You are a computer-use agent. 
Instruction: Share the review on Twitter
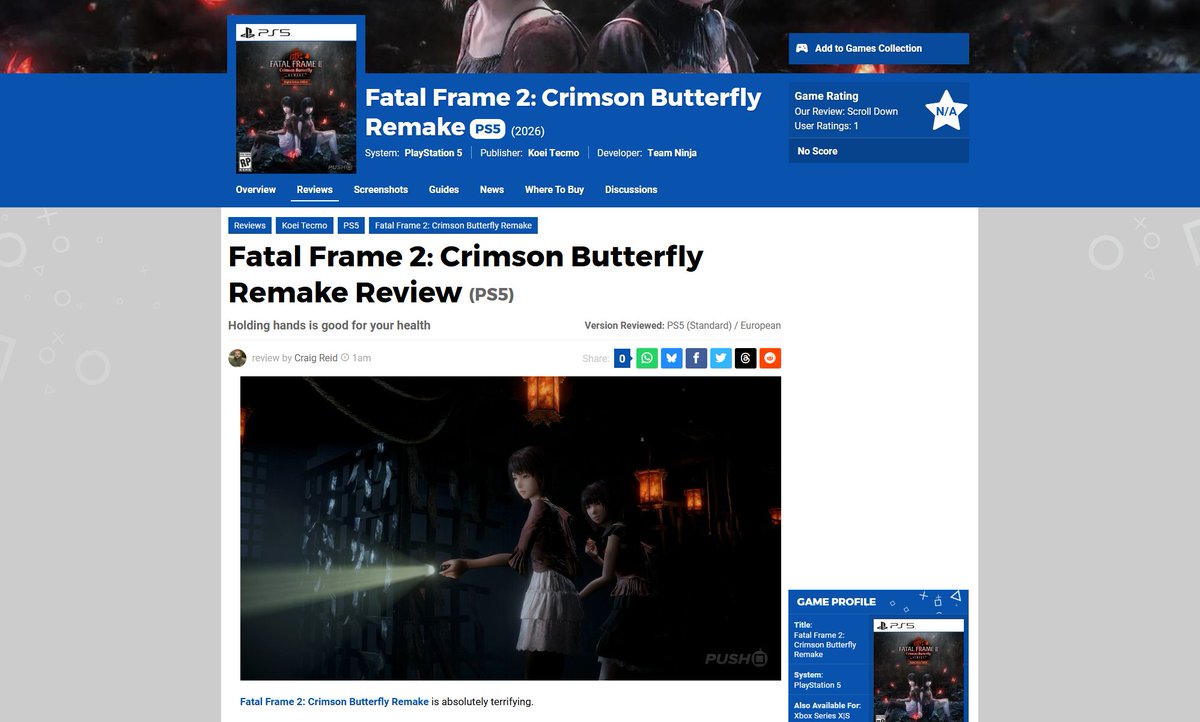pos(721,358)
